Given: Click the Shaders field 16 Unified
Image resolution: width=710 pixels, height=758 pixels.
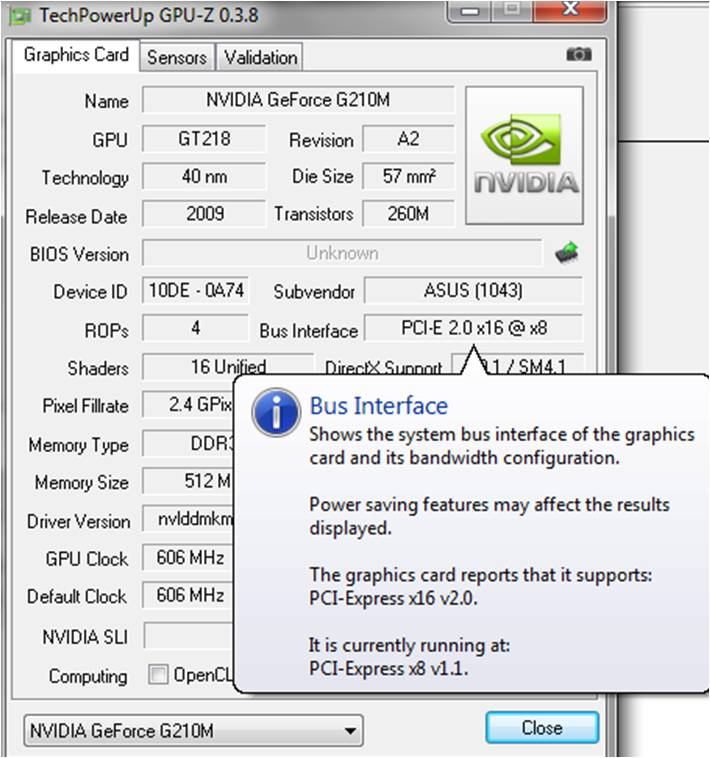Looking at the screenshot, I should click(x=228, y=366).
